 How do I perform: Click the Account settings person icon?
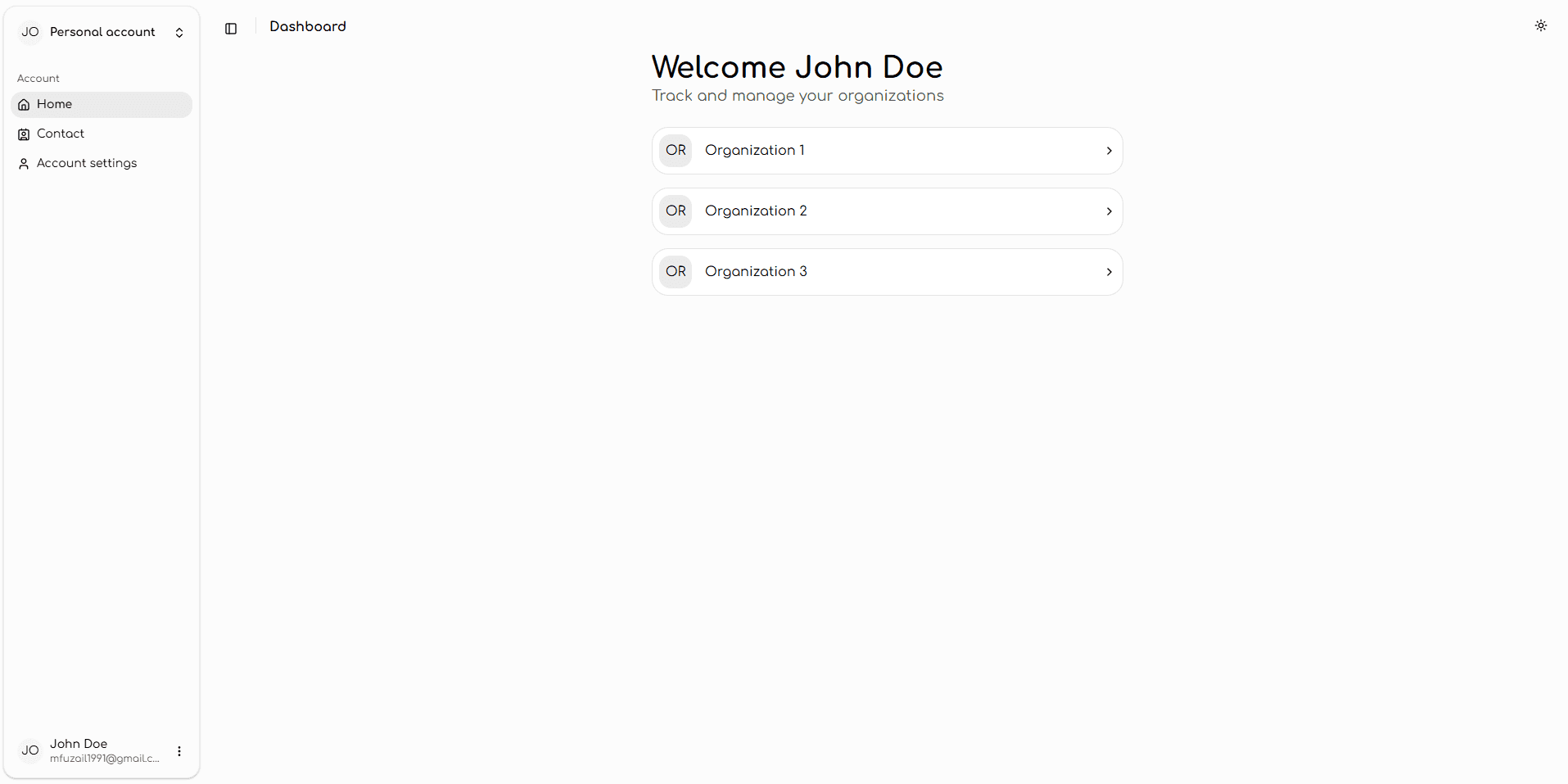click(24, 164)
